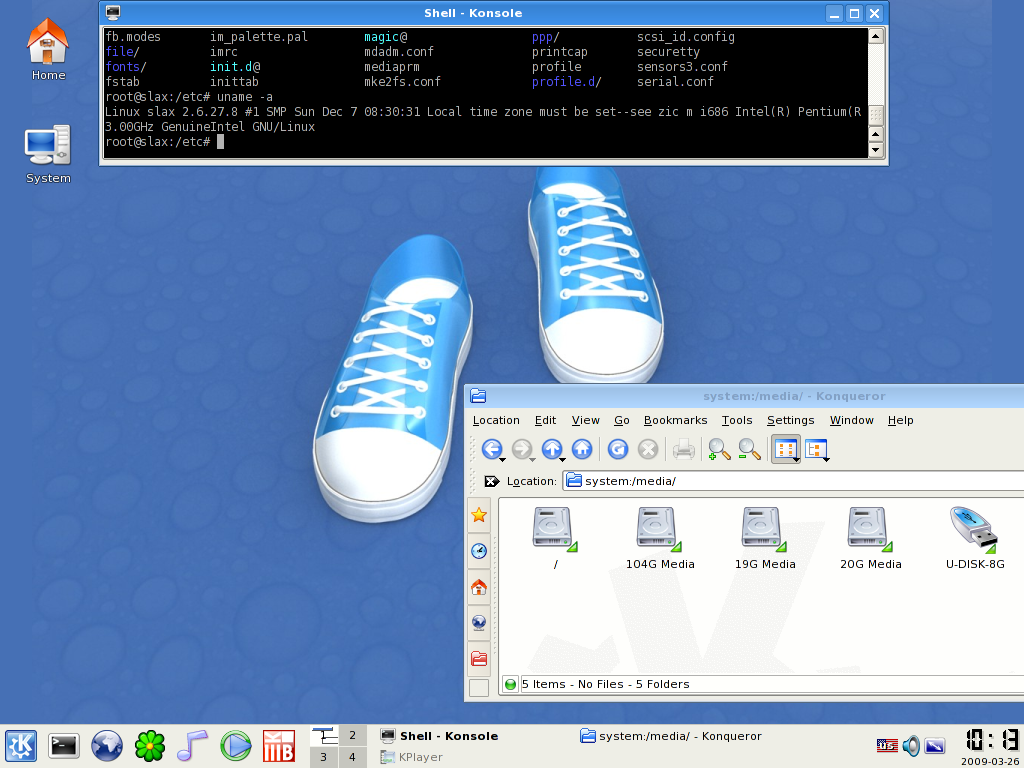Screen dimensions: 1024x768
Task: Click Konqueror's Print icon
Action: click(684, 449)
